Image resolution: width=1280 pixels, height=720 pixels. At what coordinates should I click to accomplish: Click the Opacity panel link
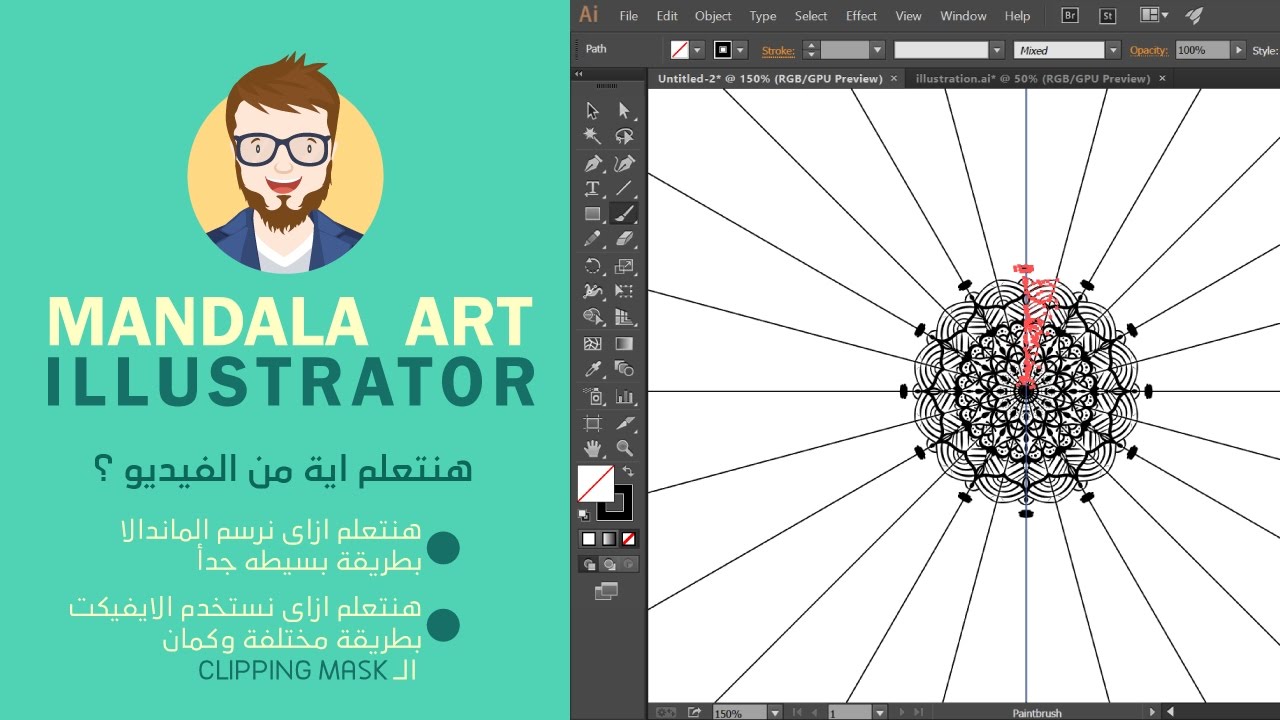(1149, 50)
